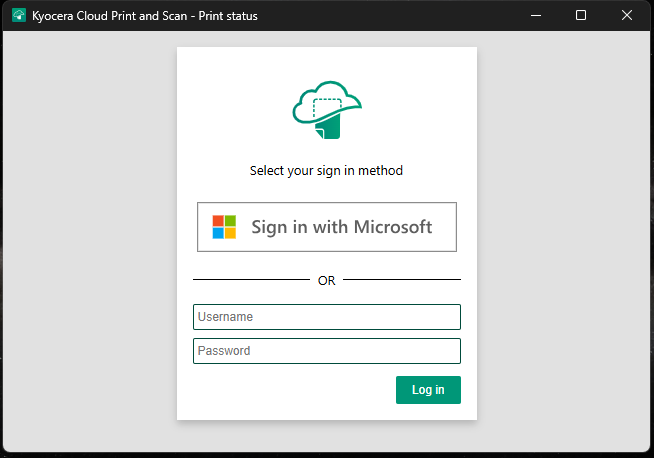
Task: Maximize the Kyocera Cloud Print window
Action: click(581, 16)
